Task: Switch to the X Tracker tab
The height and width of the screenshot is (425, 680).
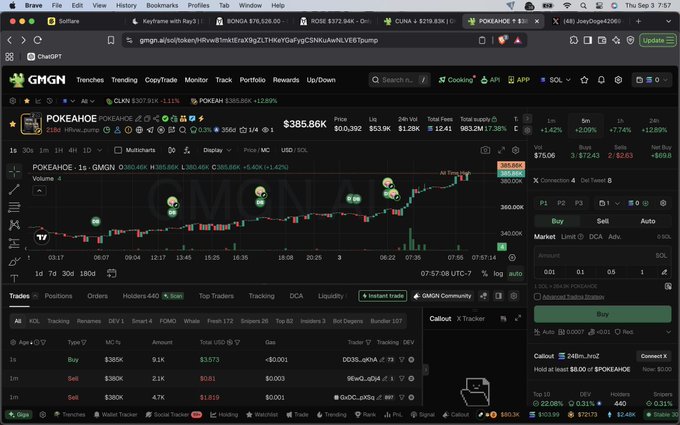Action: [x=471, y=318]
